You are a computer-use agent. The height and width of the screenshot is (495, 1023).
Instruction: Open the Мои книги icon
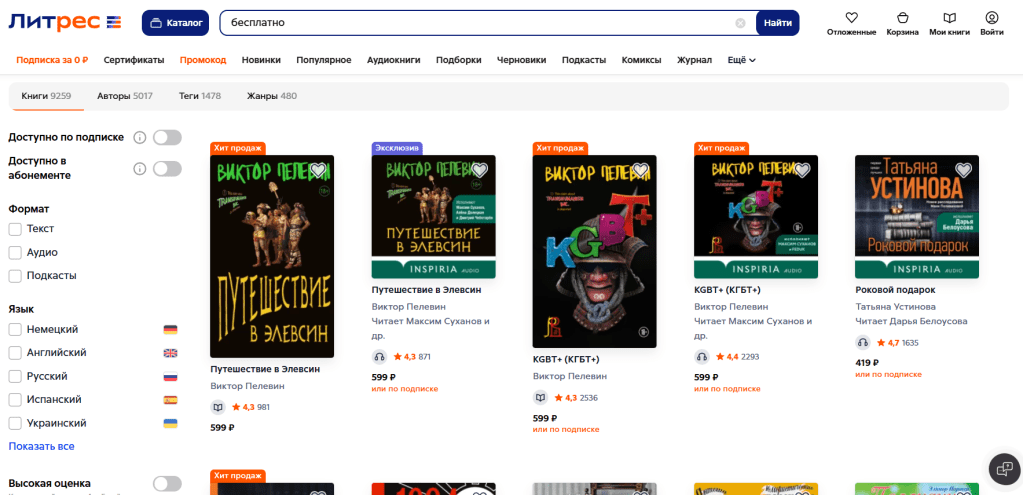click(x=949, y=18)
